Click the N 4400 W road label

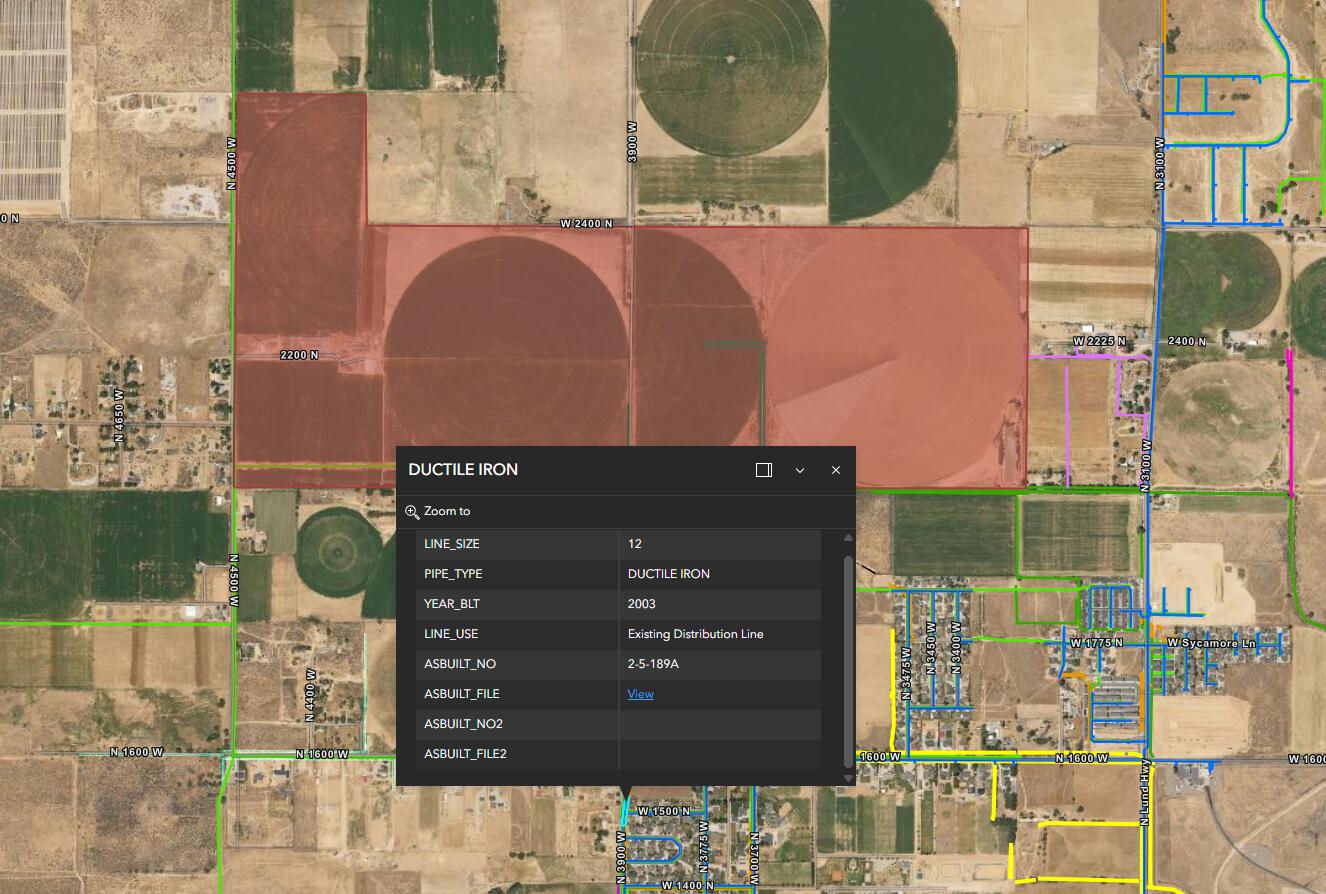[308, 698]
